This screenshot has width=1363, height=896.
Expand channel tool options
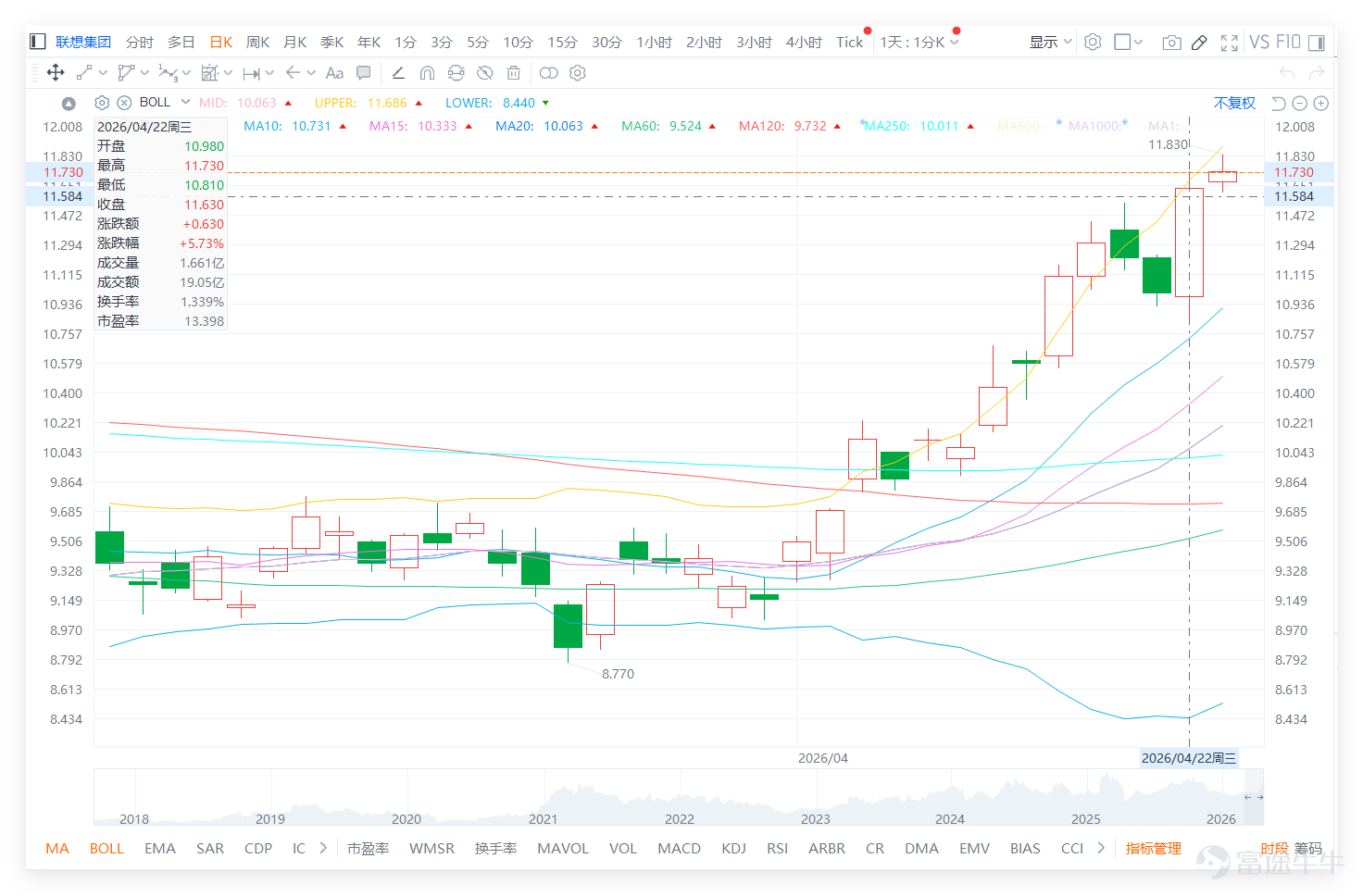tap(144, 72)
